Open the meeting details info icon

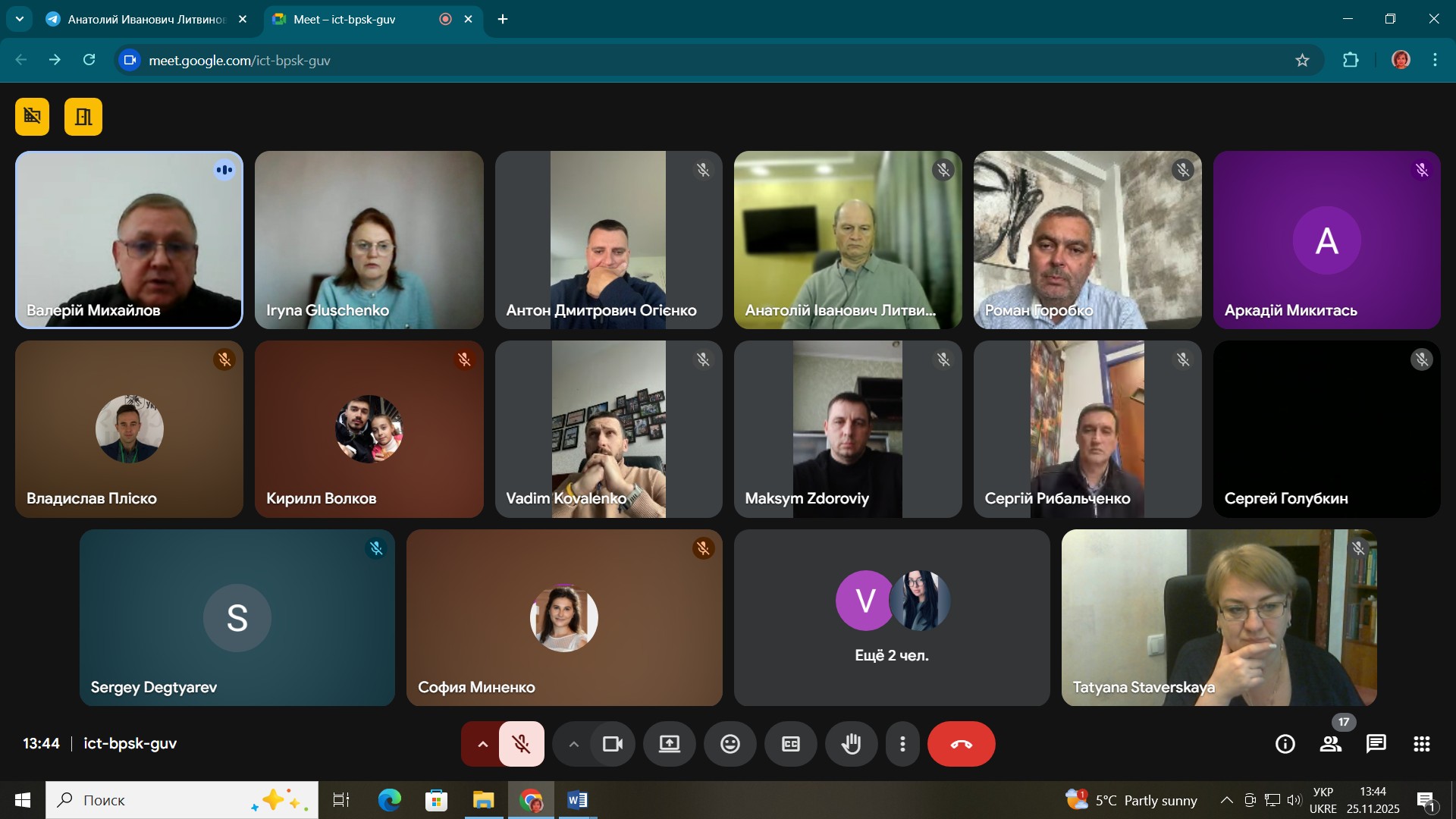1285,744
